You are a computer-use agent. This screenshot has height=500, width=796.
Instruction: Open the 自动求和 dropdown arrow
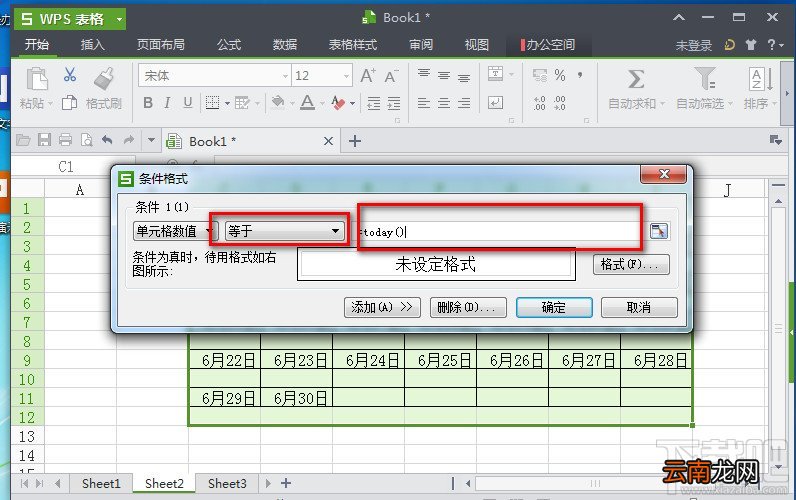(662, 104)
